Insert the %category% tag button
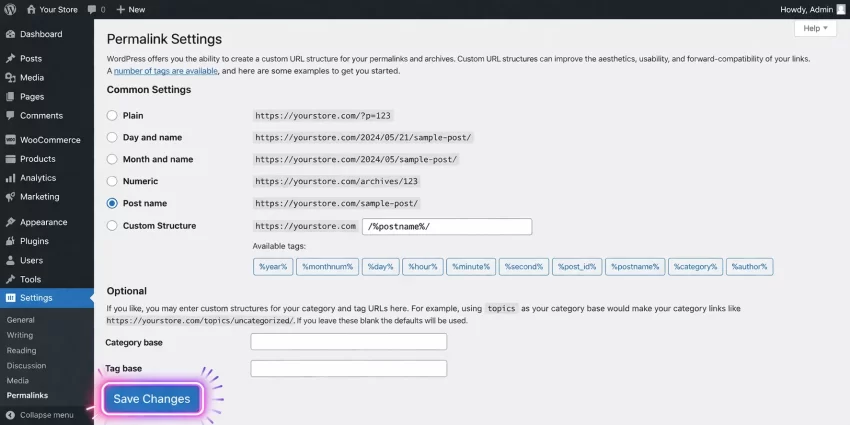Viewport: 850px width, 425px height. pyautogui.click(x=696, y=267)
